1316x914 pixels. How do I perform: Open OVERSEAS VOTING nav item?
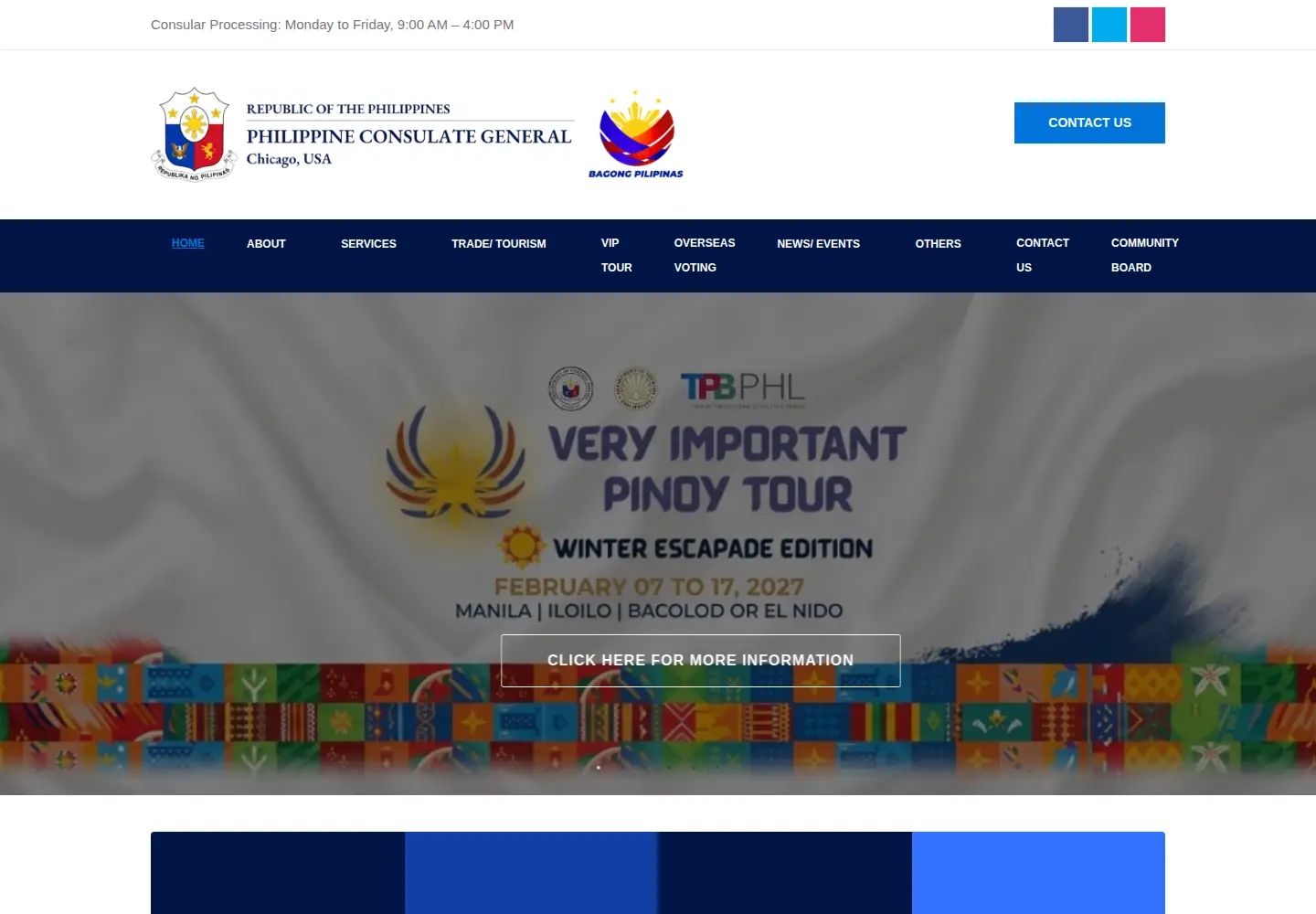tap(705, 255)
